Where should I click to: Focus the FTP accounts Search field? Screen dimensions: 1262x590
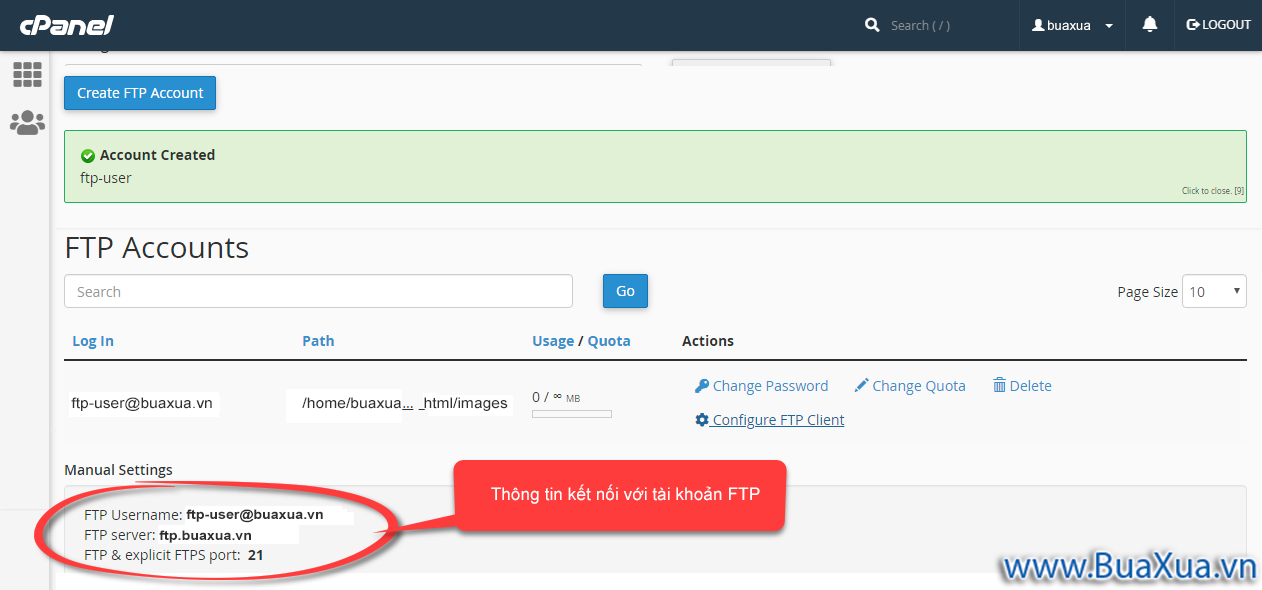318,291
